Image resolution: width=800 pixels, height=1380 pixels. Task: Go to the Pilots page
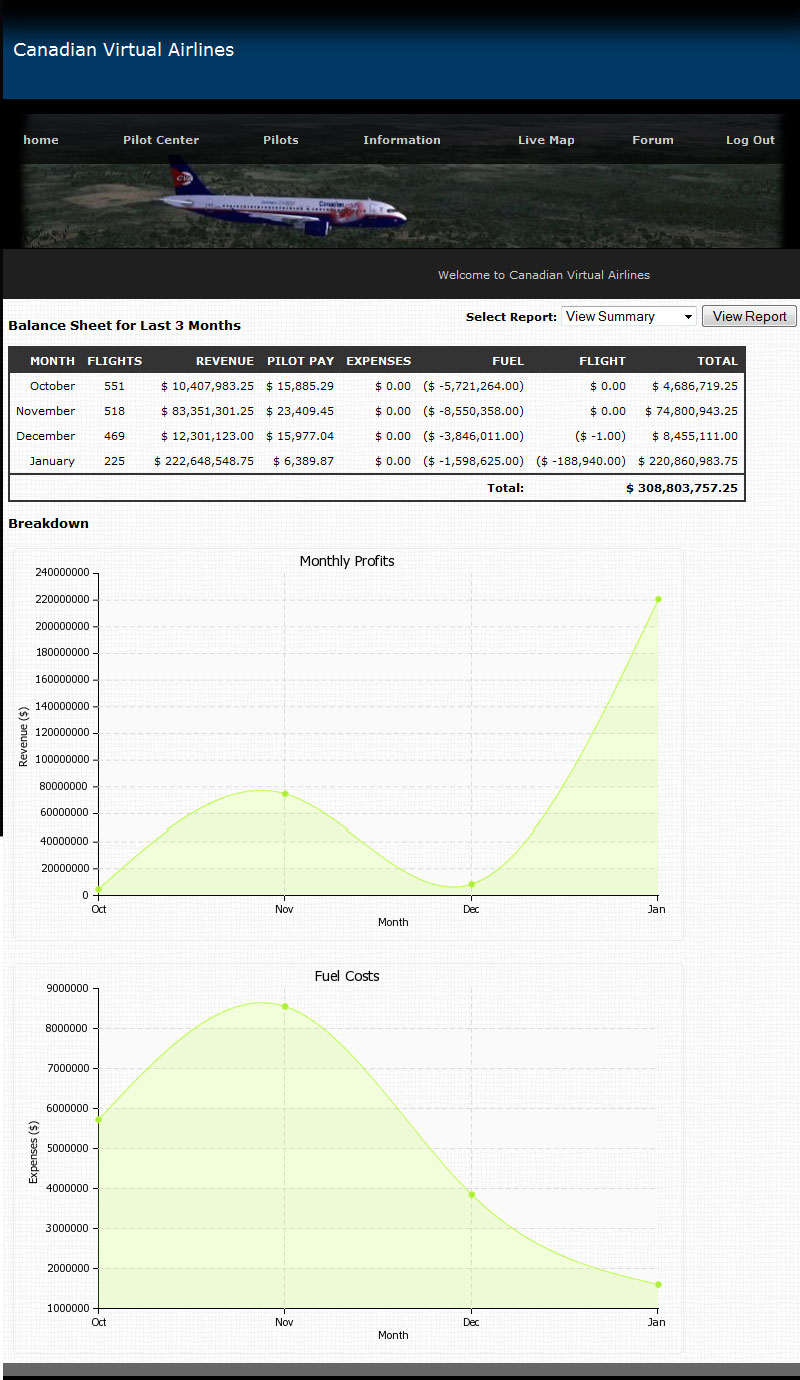pyautogui.click(x=281, y=140)
